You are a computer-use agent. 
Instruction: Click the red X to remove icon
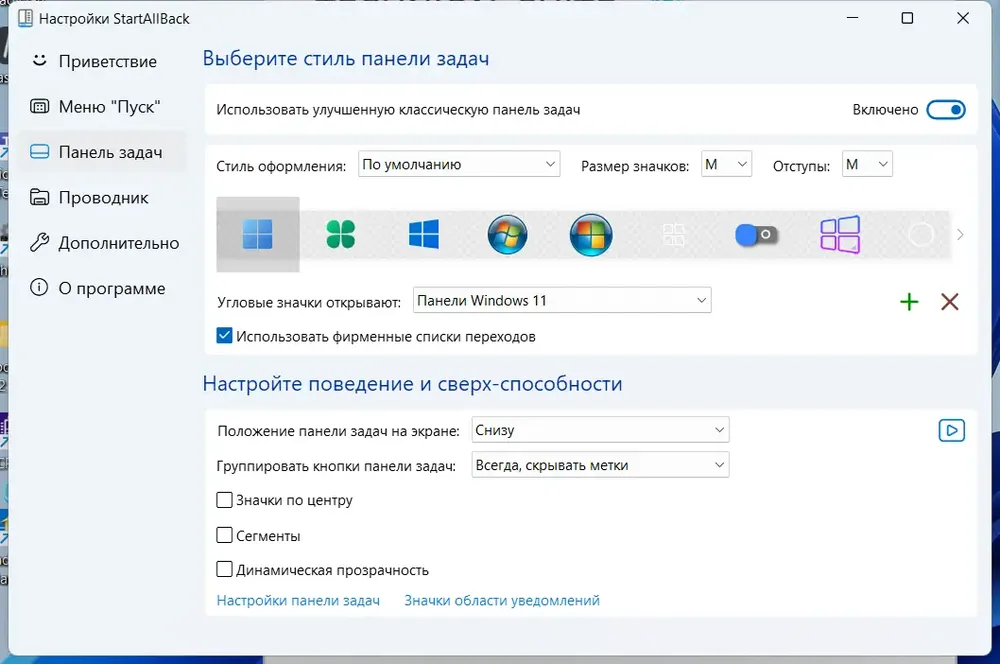pyautogui.click(x=950, y=302)
